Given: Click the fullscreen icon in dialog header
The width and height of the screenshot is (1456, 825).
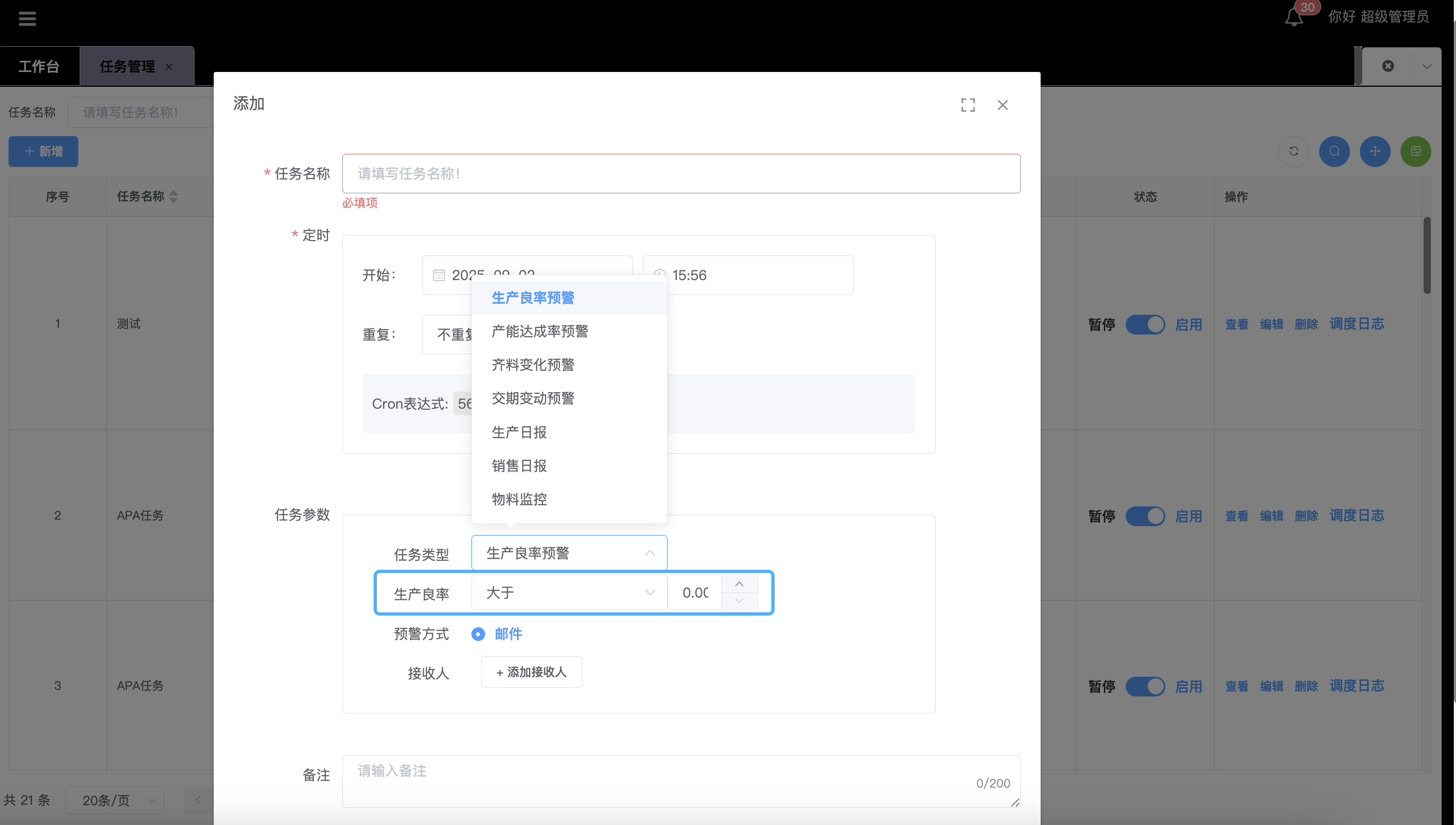Looking at the screenshot, I should pyautogui.click(x=968, y=105).
